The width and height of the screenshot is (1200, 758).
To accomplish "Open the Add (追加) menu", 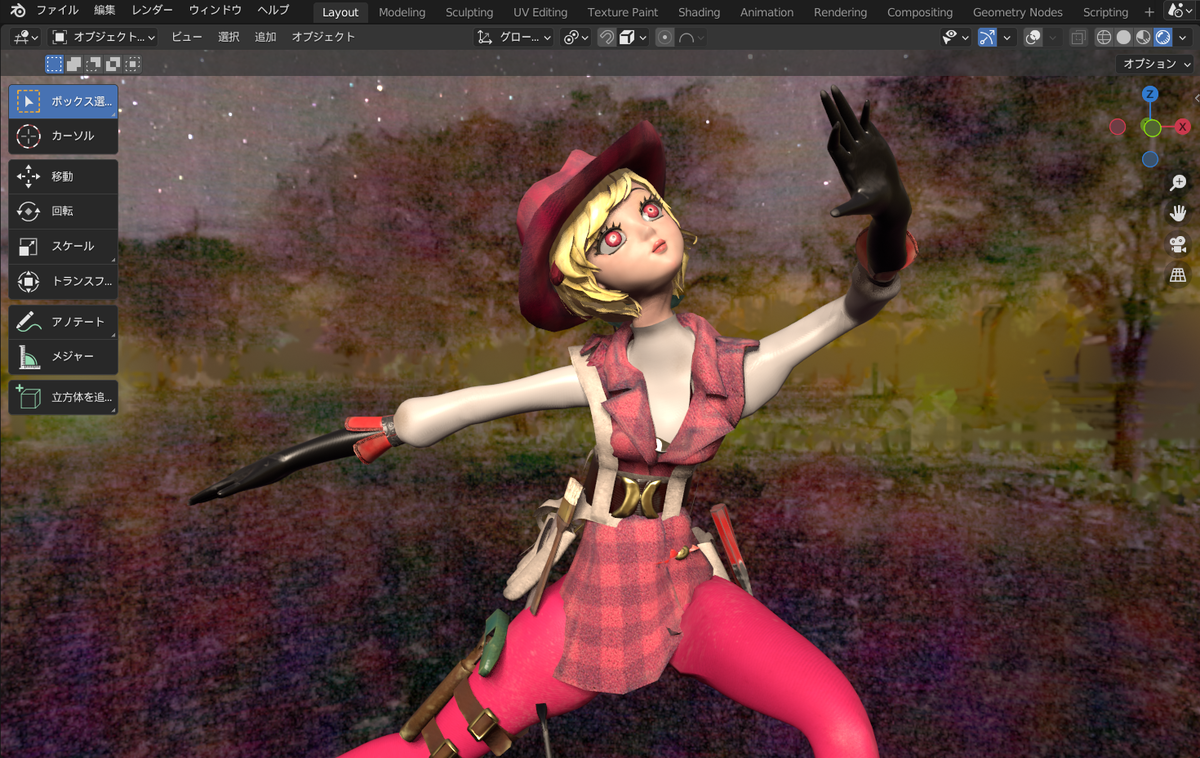I will [265, 37].
